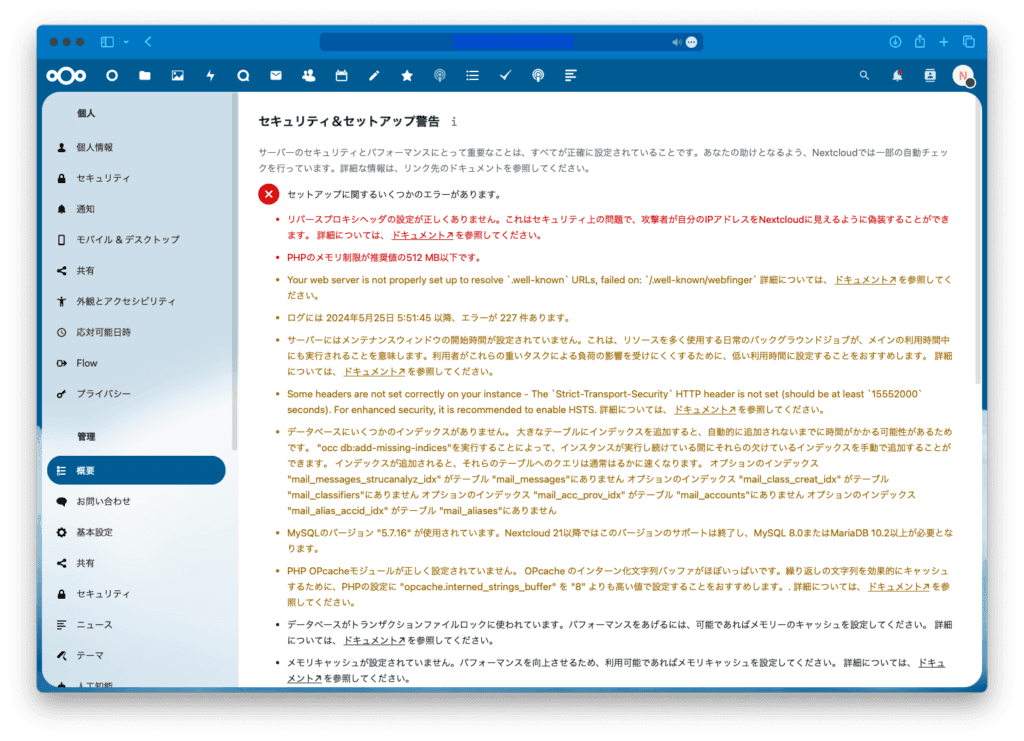Screen dimensions: 1024x741
Task: Select 個人情報 in the sidebar
Action: [x=95, y=147]
